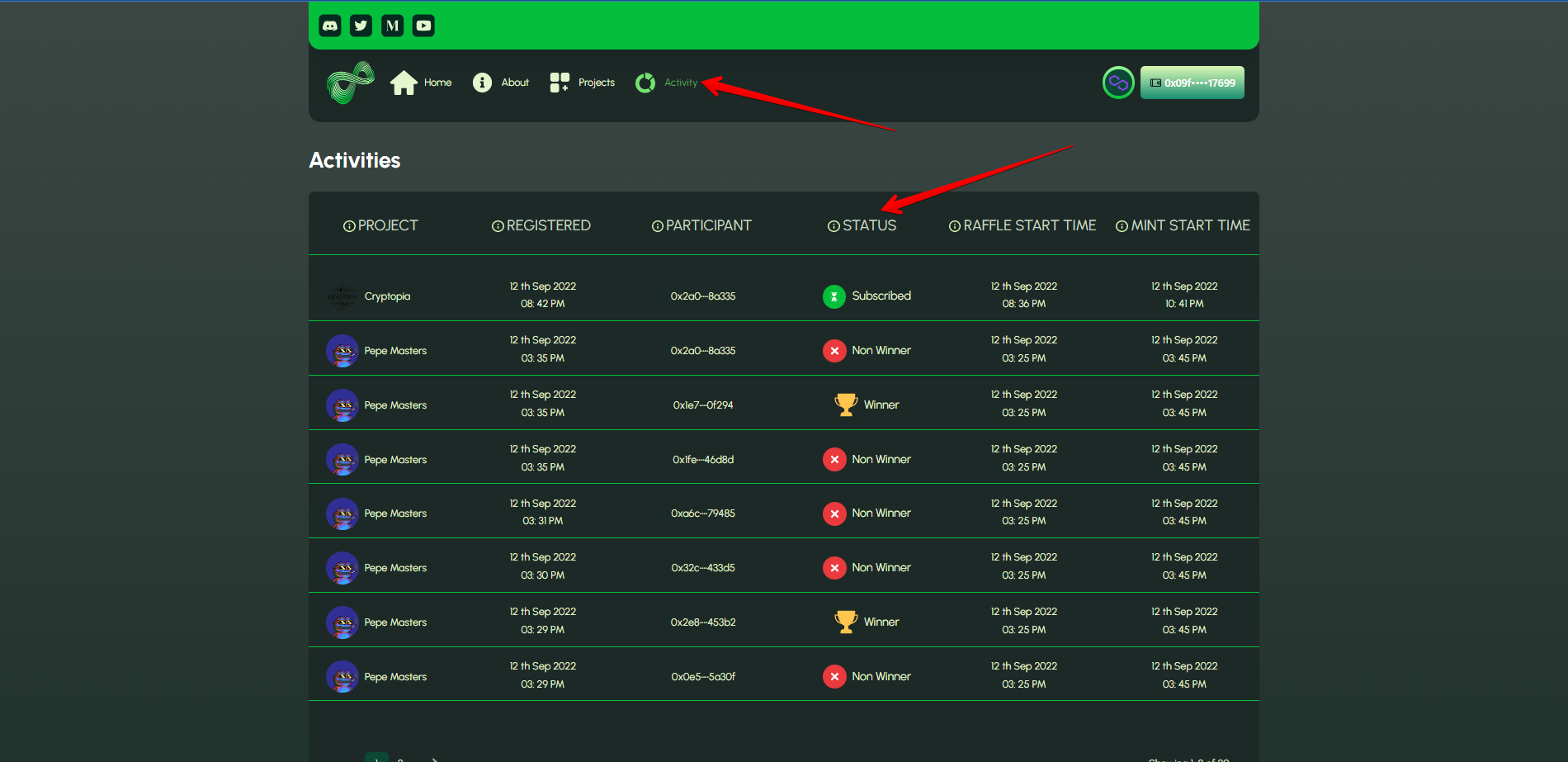Open the Discord social link icon

tap(330, 26)
